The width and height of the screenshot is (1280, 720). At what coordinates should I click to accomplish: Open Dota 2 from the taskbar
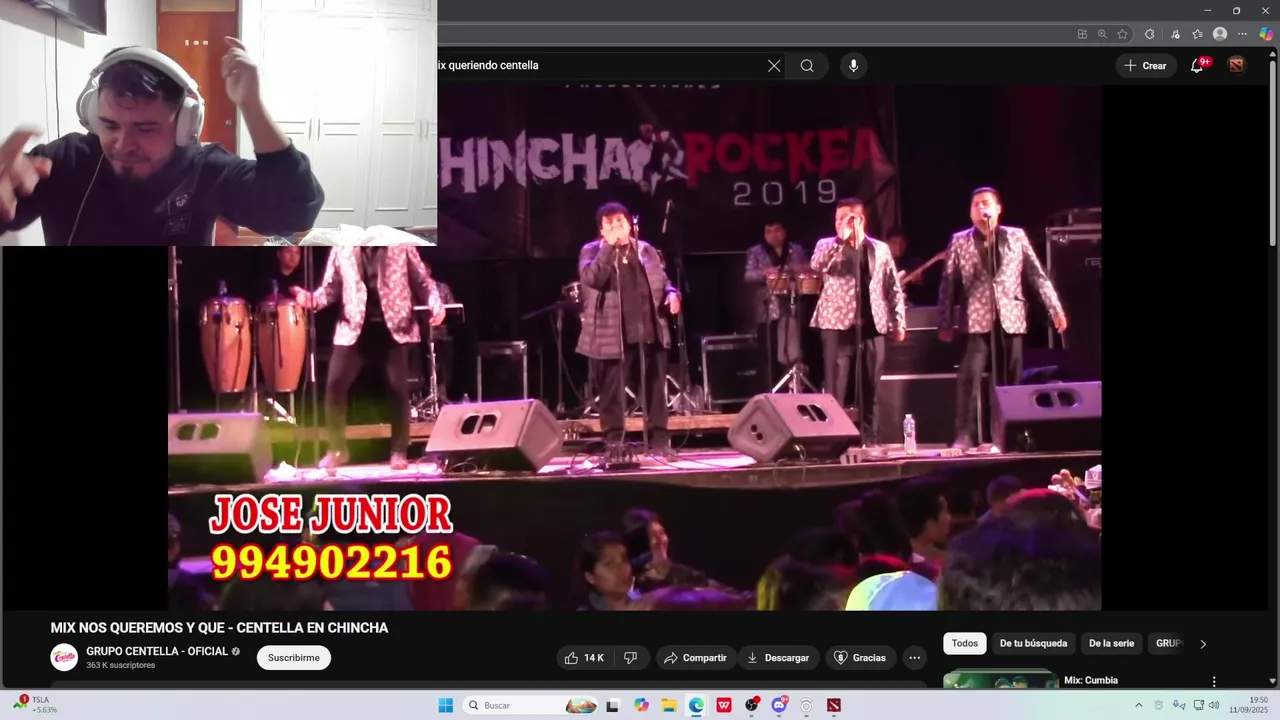834,705
